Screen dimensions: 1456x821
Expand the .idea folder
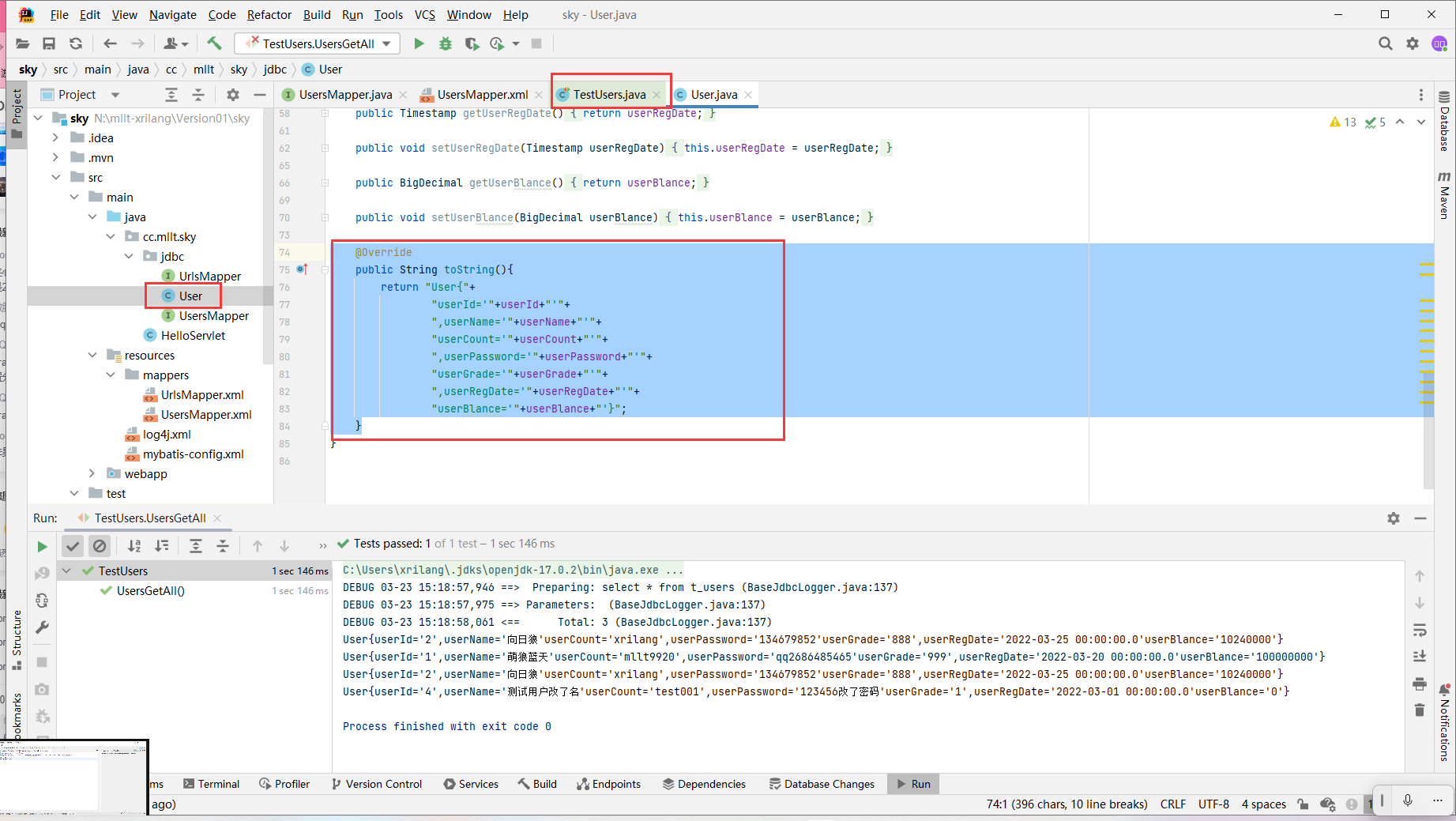tap(55, 137)
